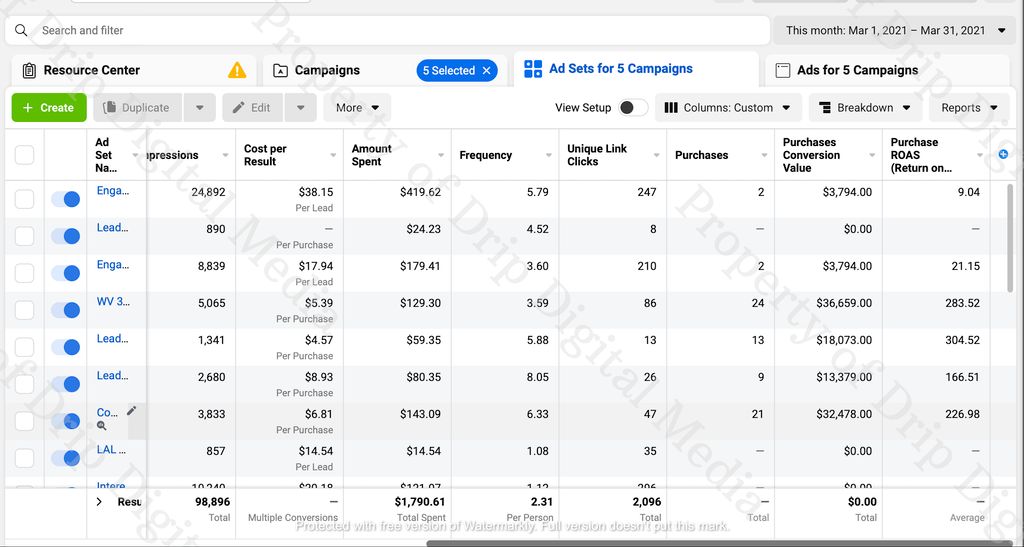Open the Breakdown dropdown
Viewport: 1024px width, 547px height.
[865, 108]
